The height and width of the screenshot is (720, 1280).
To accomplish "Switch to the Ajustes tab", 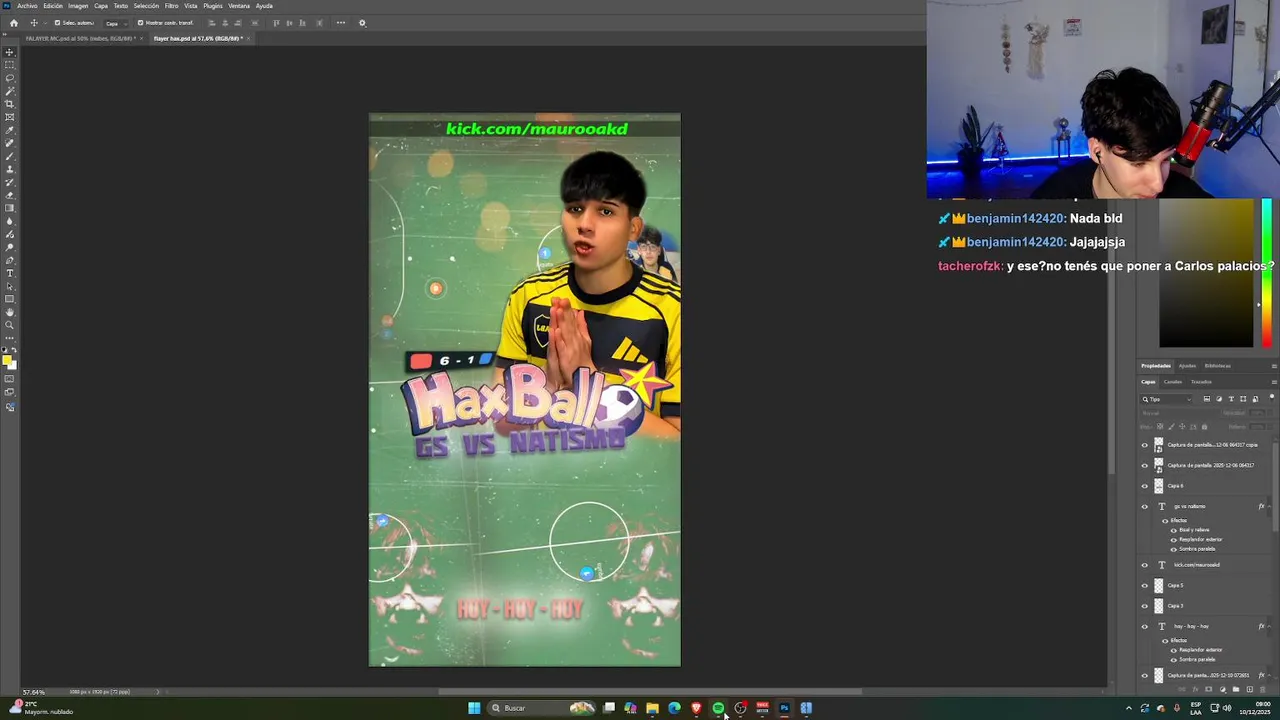I will point(1187,366).
